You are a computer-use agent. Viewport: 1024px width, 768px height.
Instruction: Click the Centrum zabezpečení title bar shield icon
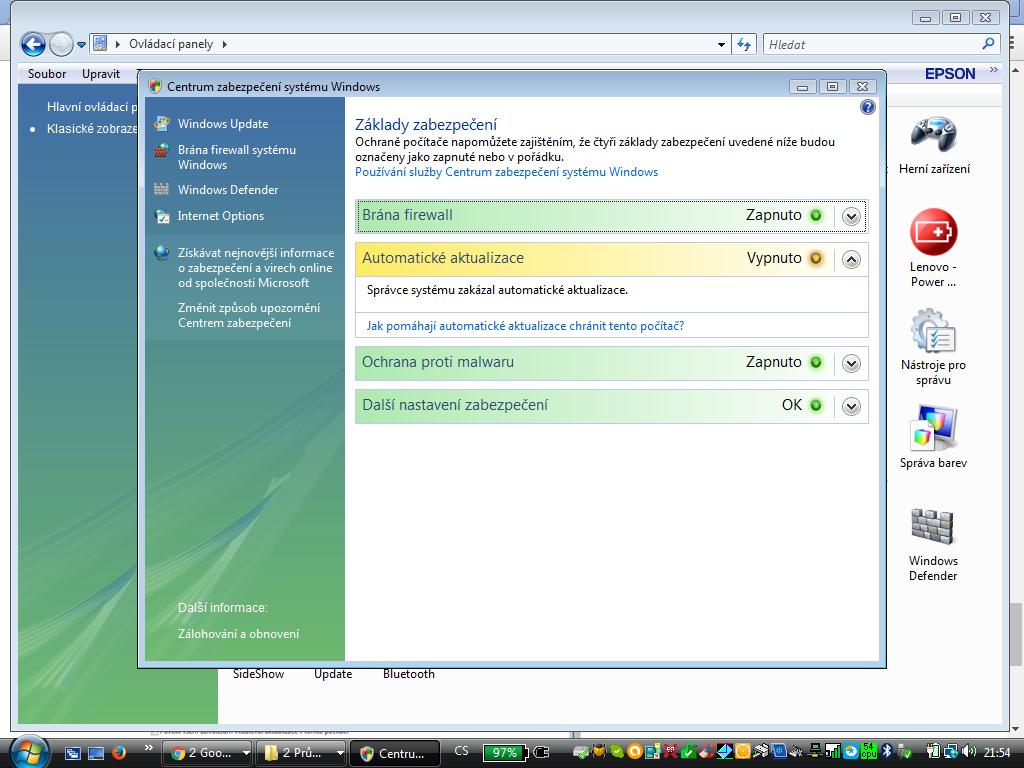[155, 86]
